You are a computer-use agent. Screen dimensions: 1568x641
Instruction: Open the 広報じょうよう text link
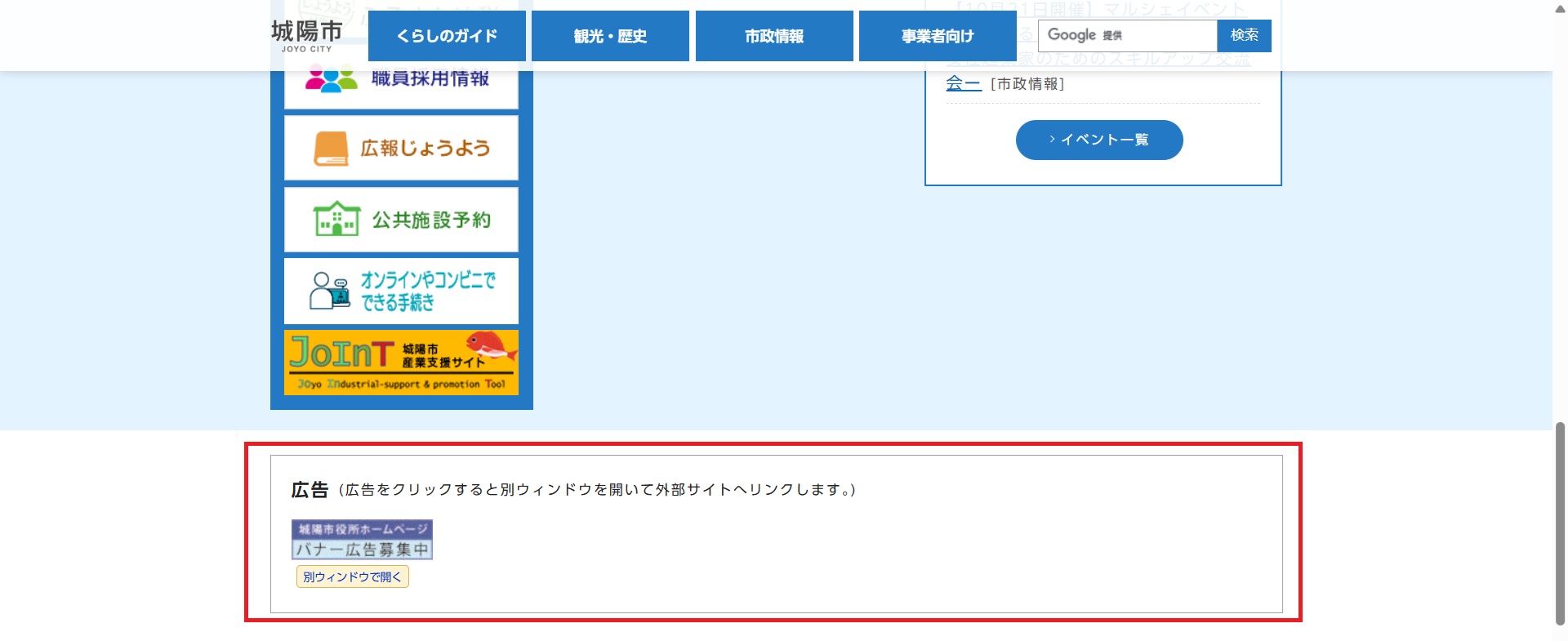pyautogui.click(x=425, y=148)
